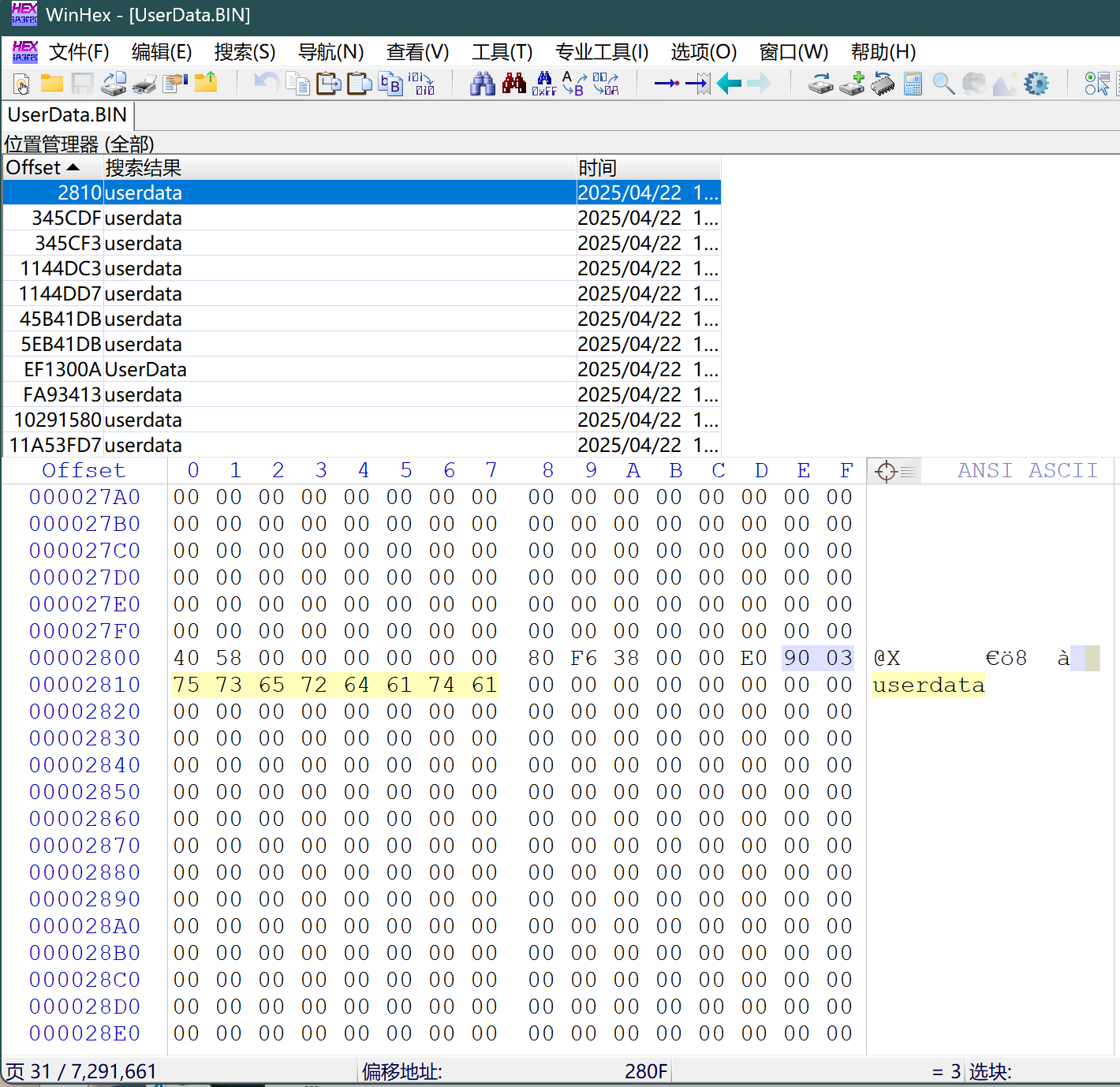
Task: Select search result at offset 1144DC3
Action: 361,268
